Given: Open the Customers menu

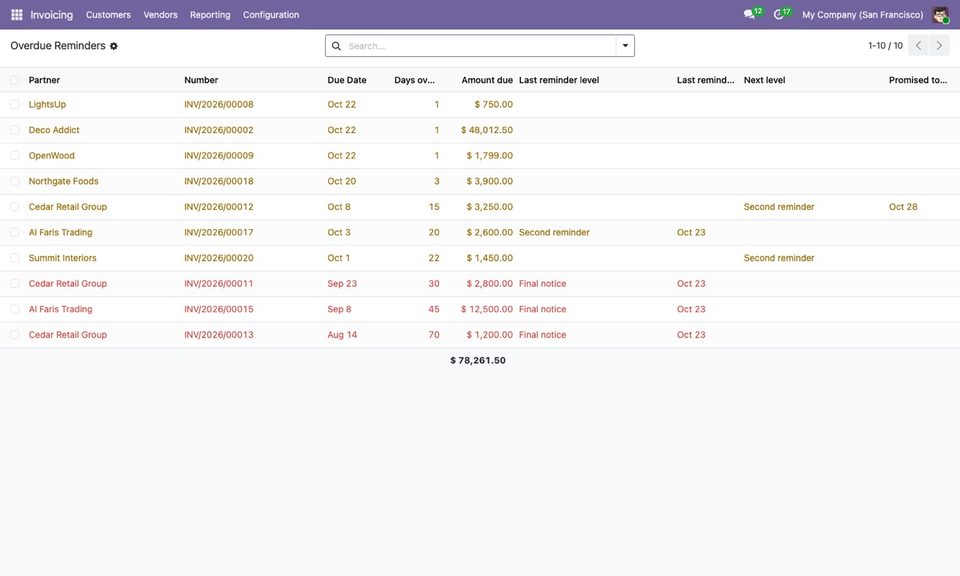Looking at the screenshot, I should 108,15.
